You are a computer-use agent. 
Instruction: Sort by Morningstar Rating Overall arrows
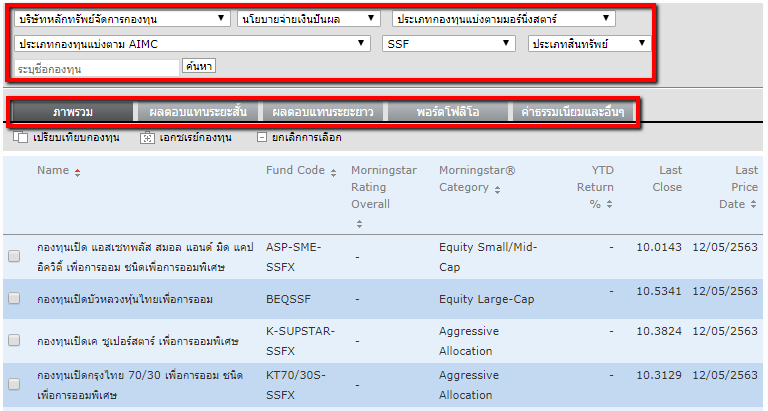click(359, 223)
